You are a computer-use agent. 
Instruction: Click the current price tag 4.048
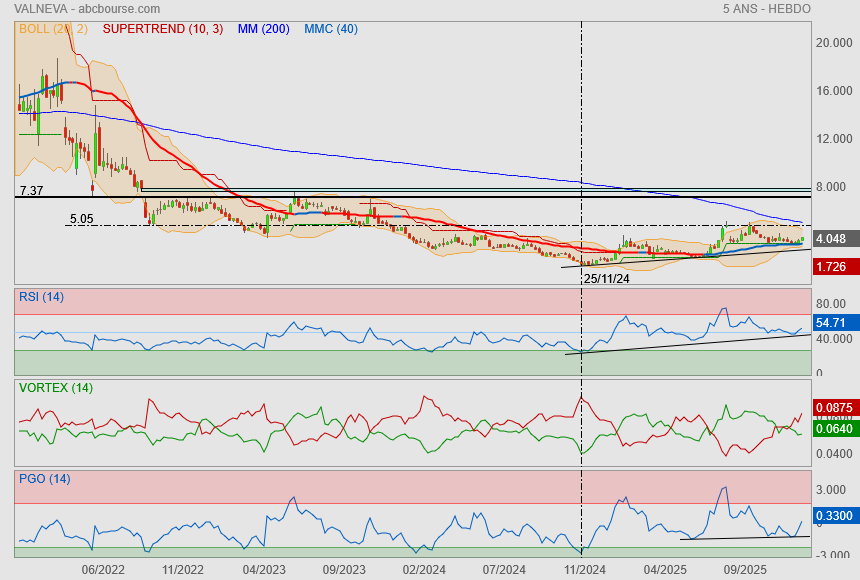coord(832,239)
